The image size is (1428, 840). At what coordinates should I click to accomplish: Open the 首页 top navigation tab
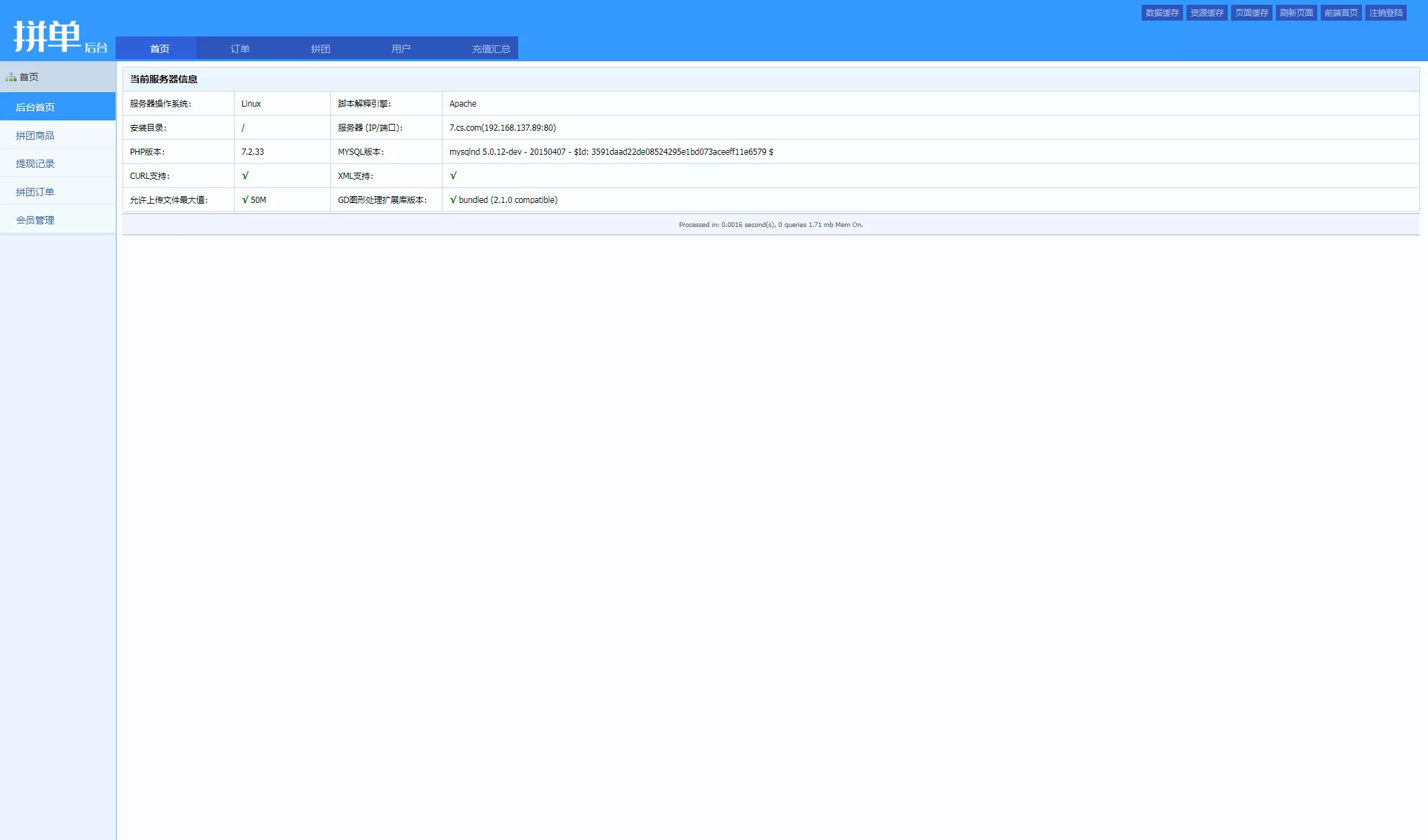pos(160,49)
